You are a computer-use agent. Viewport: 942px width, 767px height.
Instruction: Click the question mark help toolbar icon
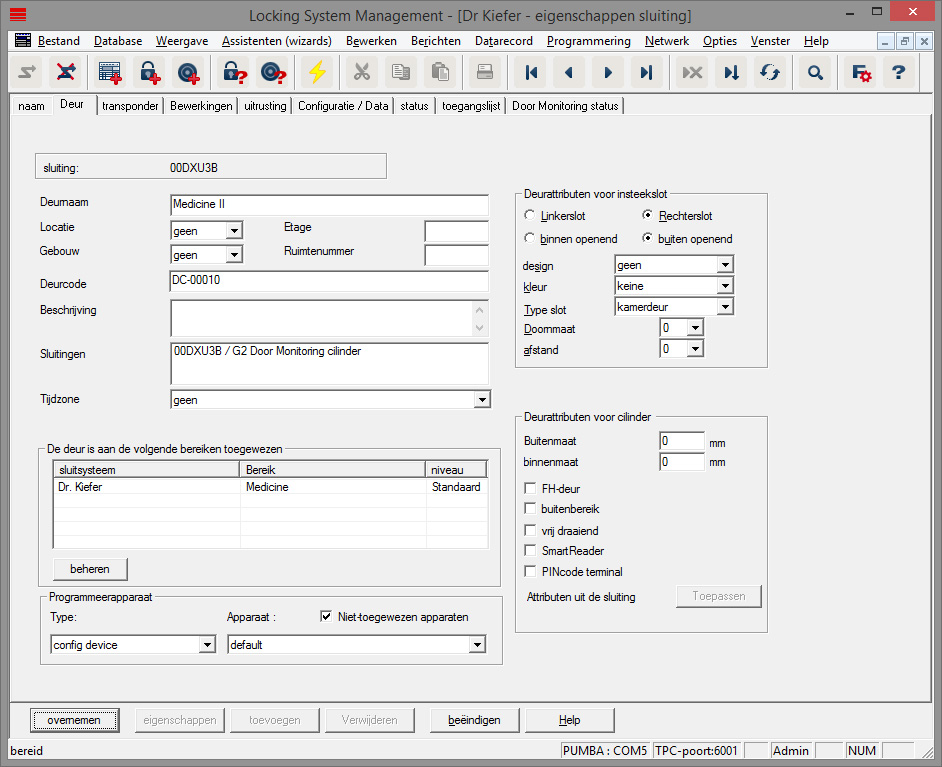[x=898, y=72]
